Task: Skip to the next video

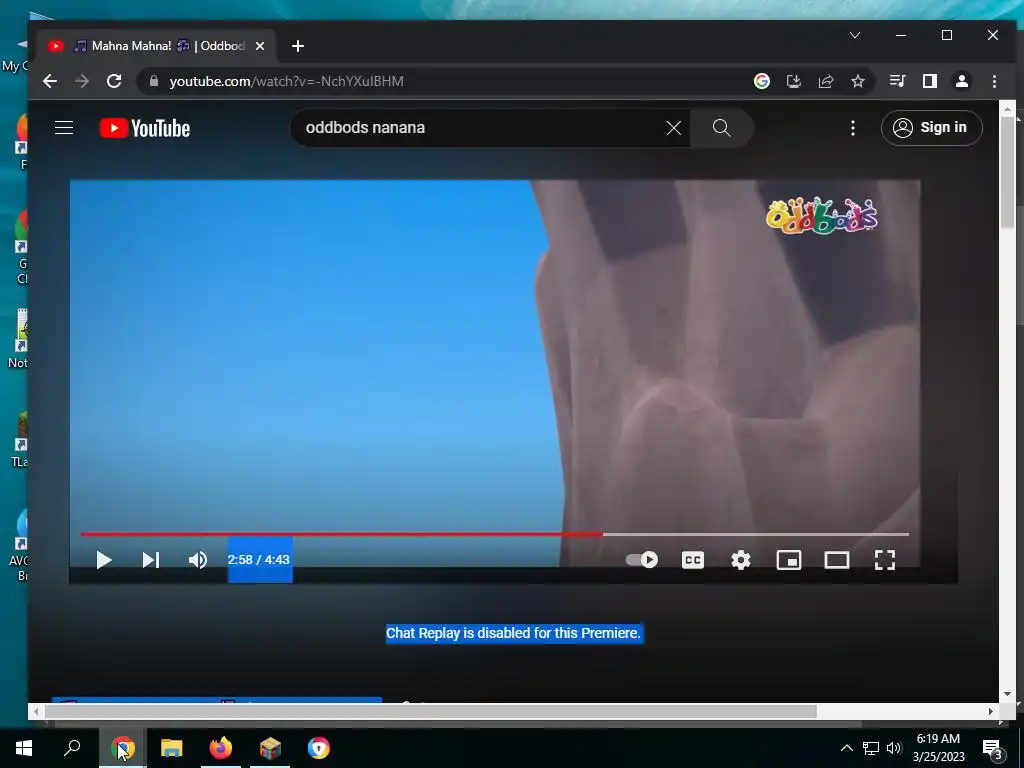Action: tap(151, 560)
